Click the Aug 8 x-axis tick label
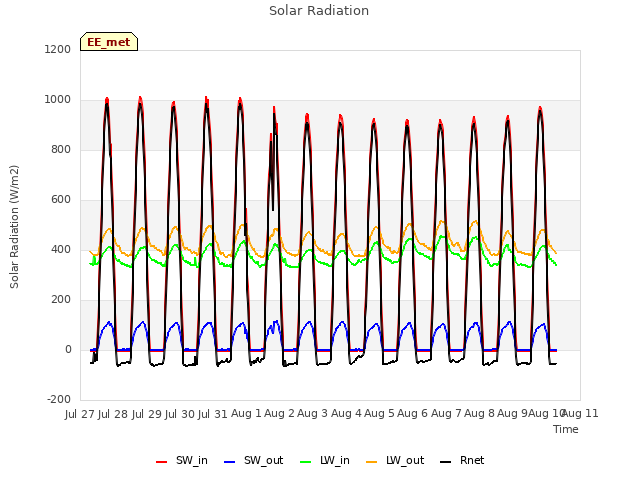 pyautogui.click(x=479, y=414)
